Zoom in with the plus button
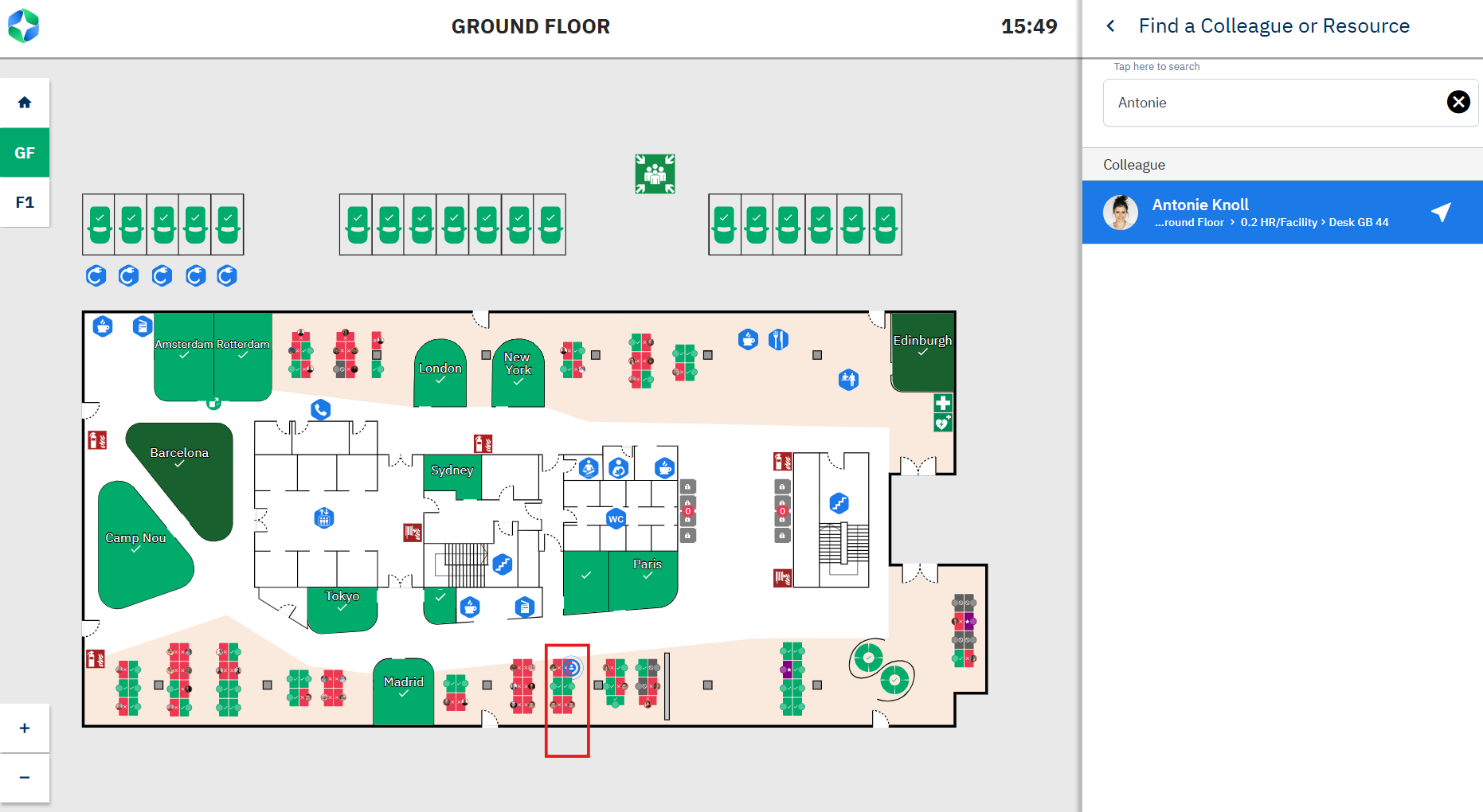 coord(25,728)
